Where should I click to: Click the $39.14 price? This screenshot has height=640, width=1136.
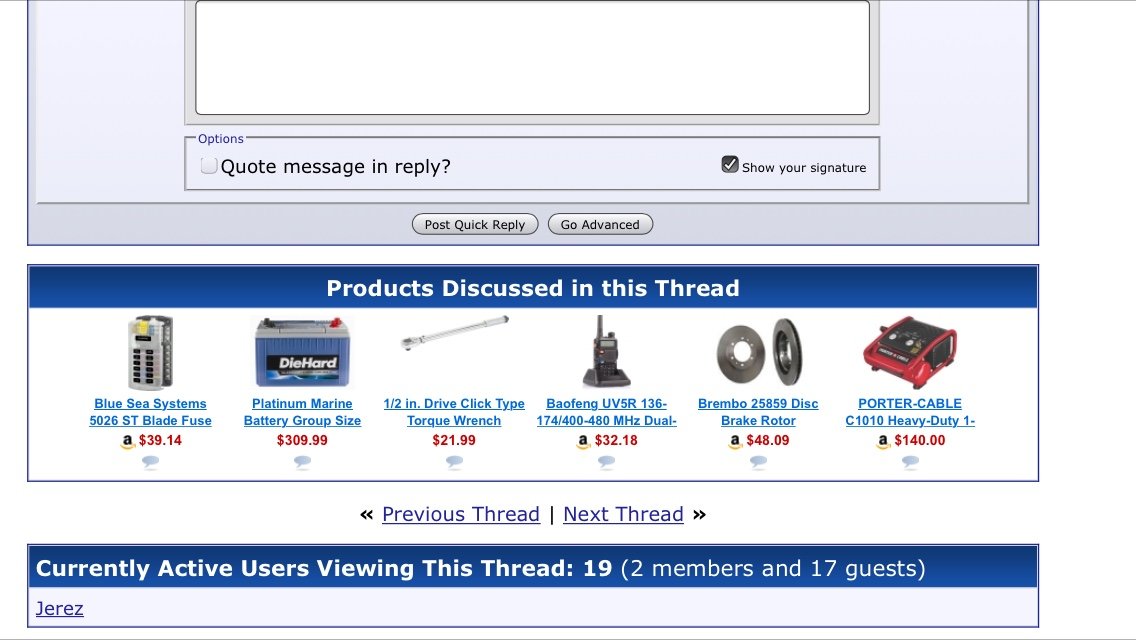(x=160, y=441)
